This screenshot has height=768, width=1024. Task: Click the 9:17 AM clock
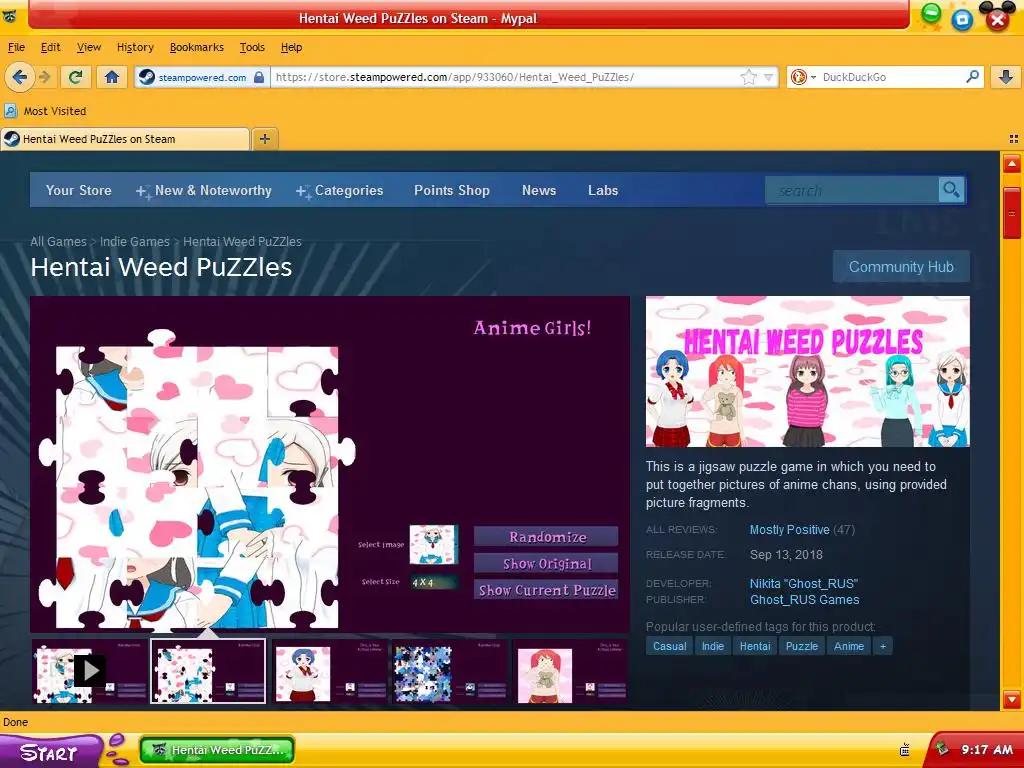986,750
